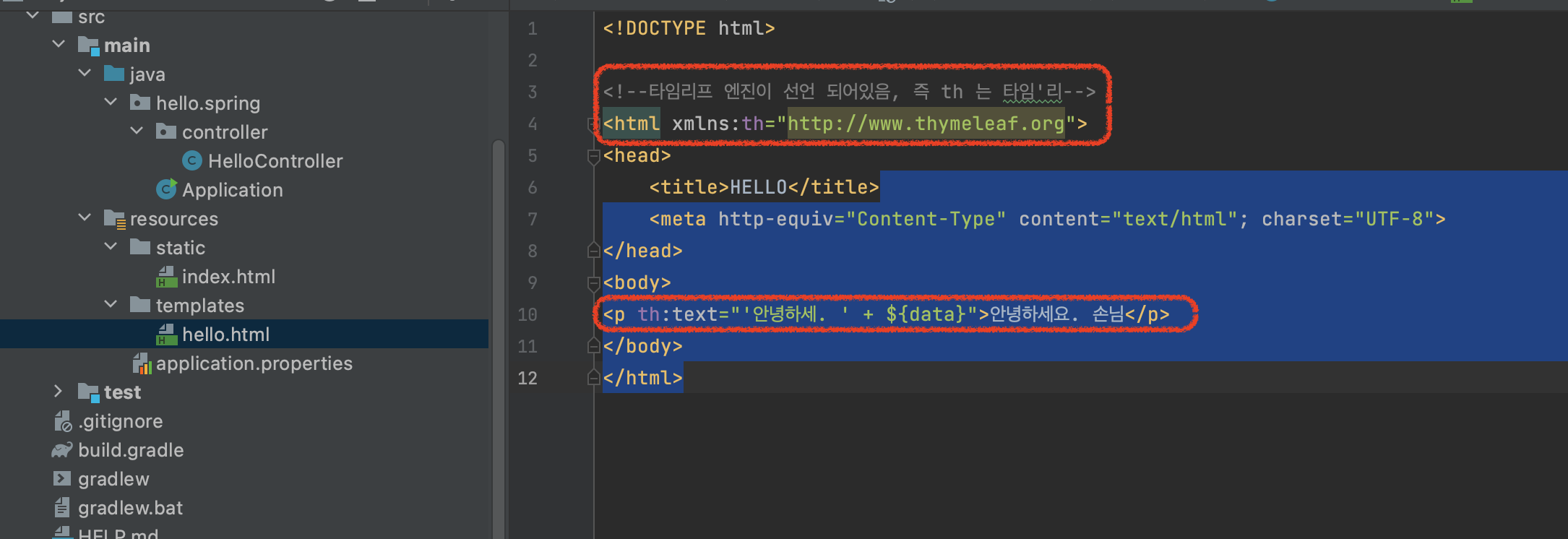Click the title HELLO tag text
This screenshot has height=539, width=1568.
click(x=764, y=187)
